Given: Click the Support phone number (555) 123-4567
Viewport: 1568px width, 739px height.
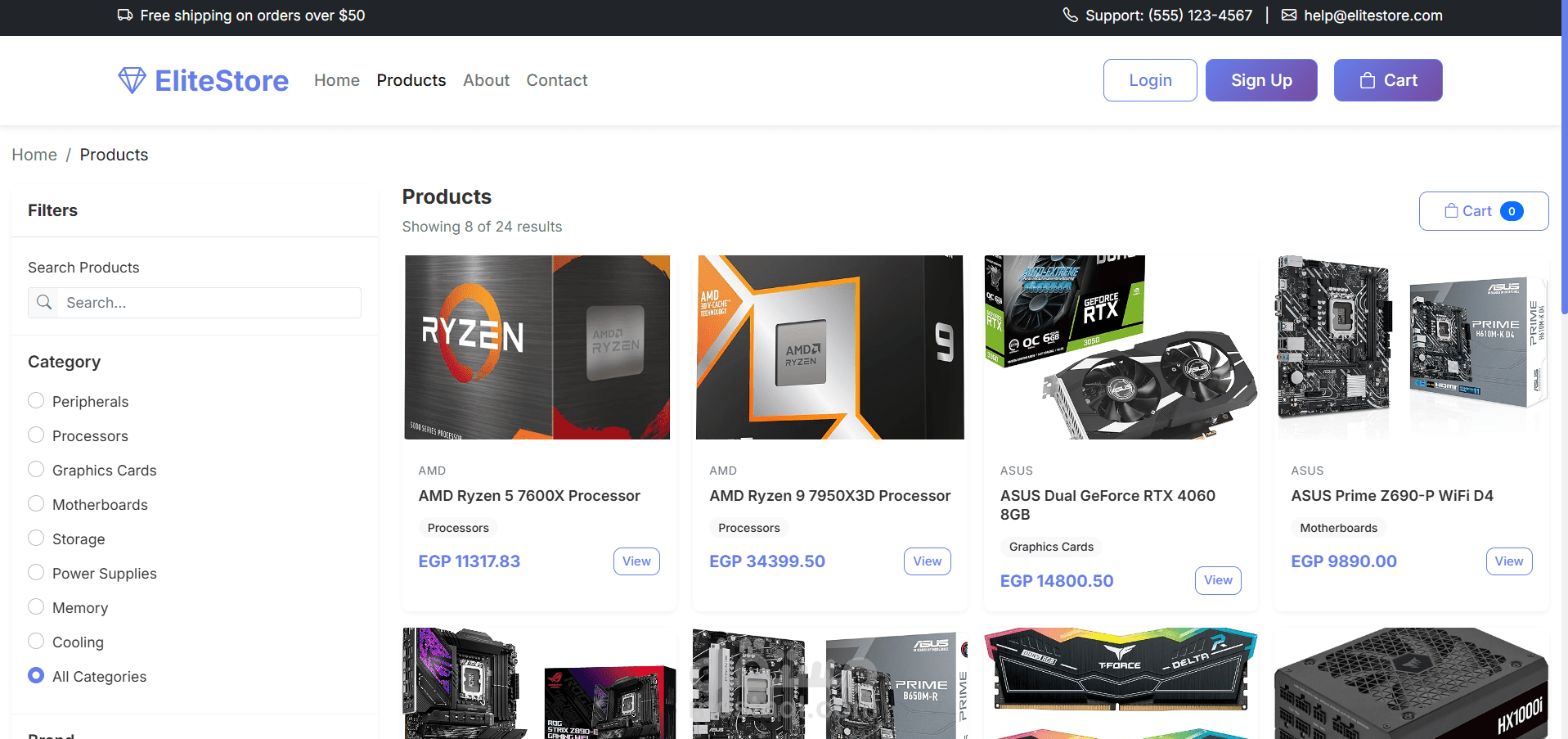Looking at the screenshot, I should (1200, 16).
